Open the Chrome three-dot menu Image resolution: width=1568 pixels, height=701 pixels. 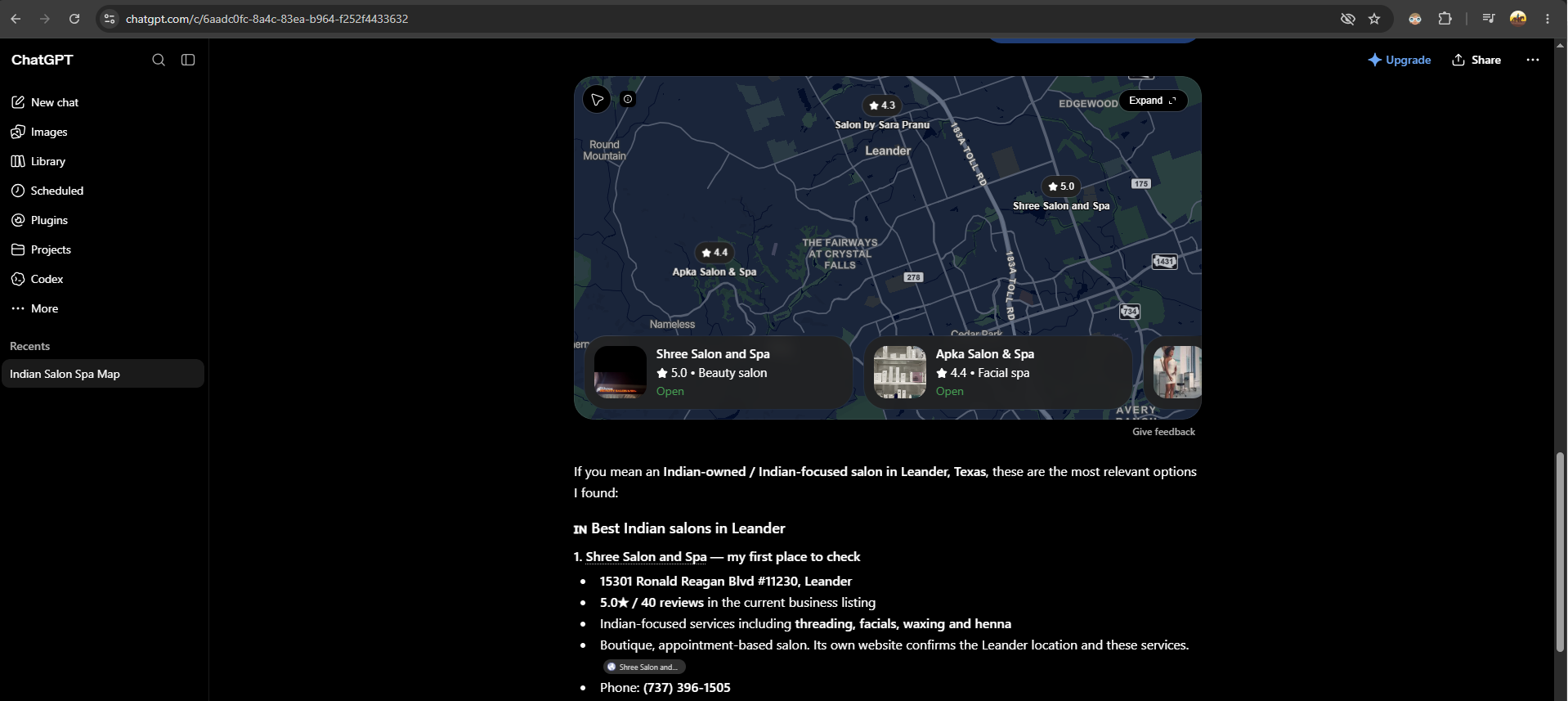click(1548, 19)
